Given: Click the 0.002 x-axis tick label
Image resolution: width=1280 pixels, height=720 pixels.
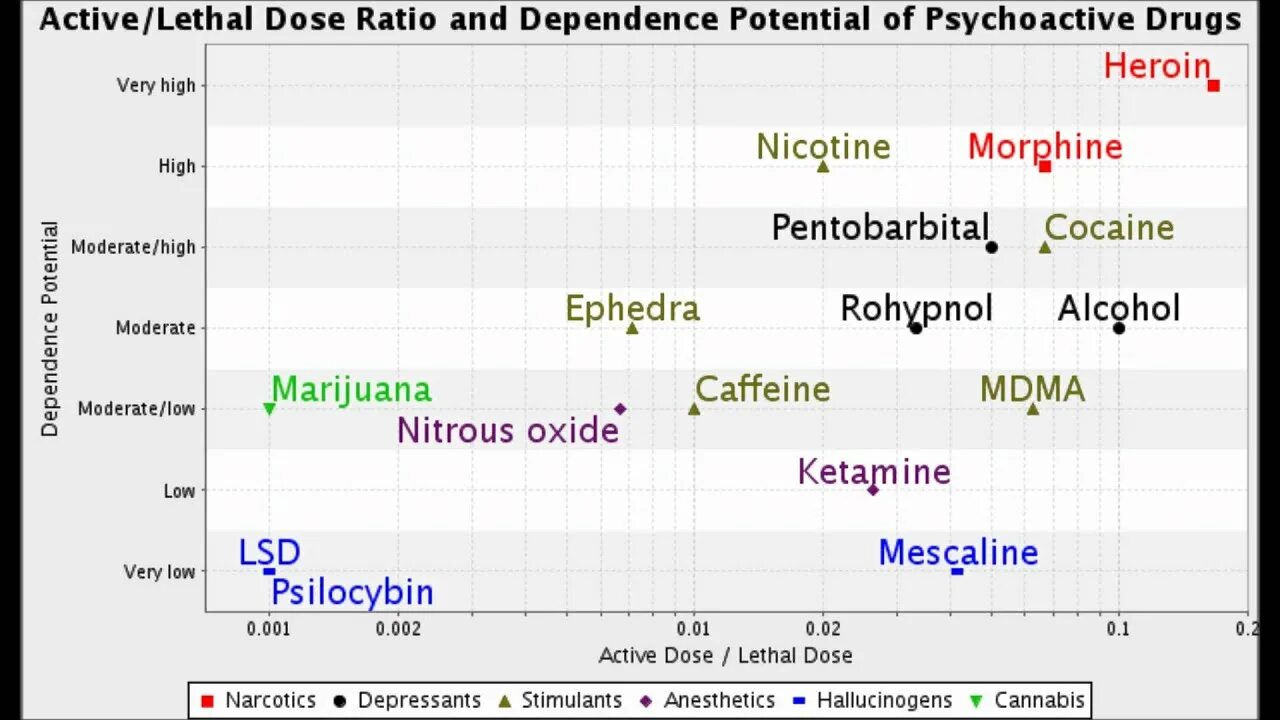Looking at the screenshot, I should pyautogui.click(x=397, y=629).
